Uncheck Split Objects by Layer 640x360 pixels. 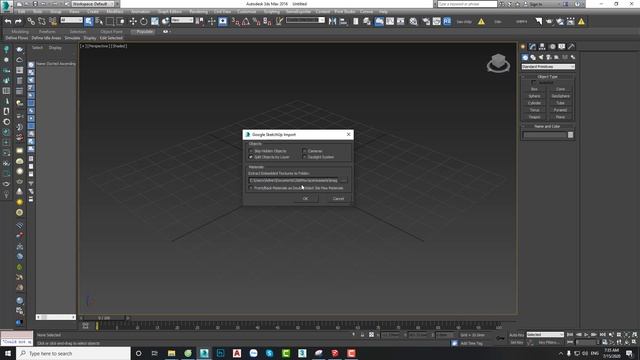(x=251, y=157)
